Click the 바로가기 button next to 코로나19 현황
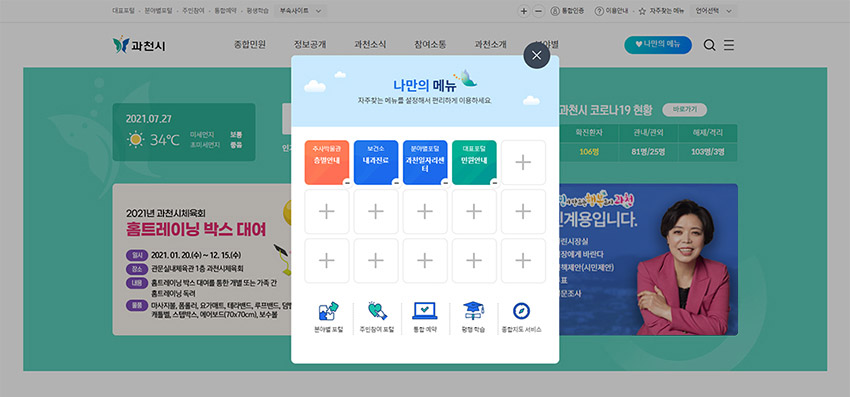The image size is (850, 397). [x=685, y=110]
